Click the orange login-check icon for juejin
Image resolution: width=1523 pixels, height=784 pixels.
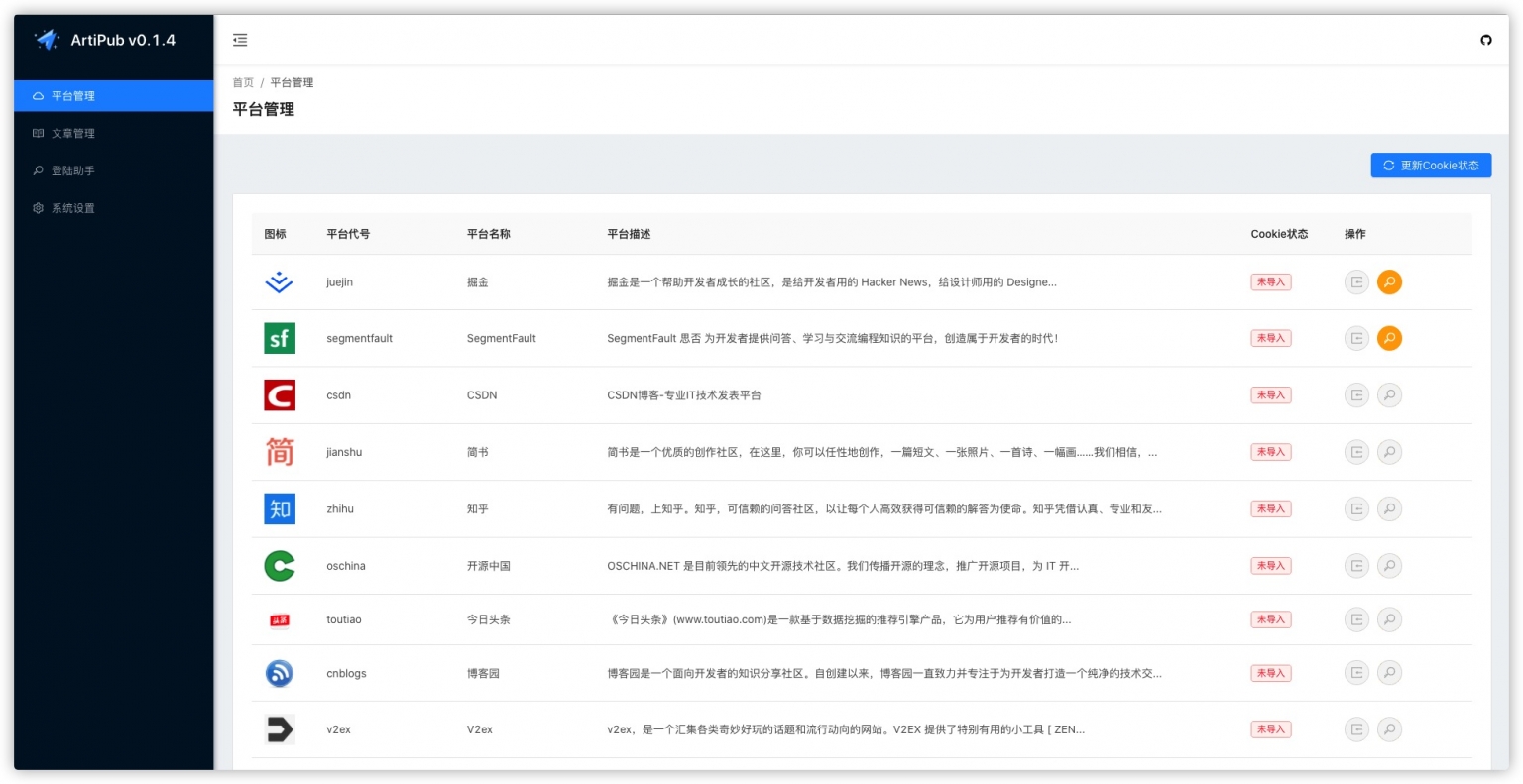(x=1389, y=281)
